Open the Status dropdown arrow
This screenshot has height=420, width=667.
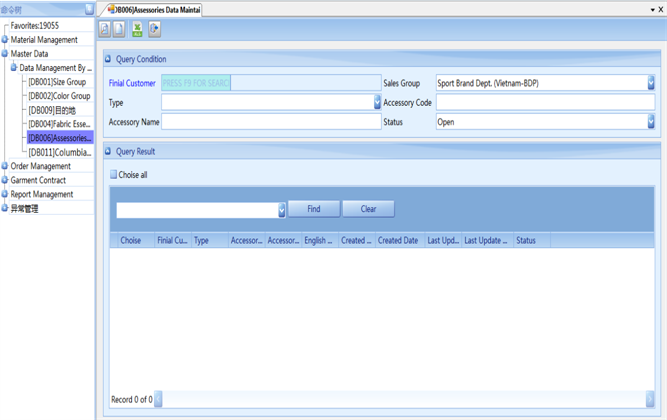(651, 122)
